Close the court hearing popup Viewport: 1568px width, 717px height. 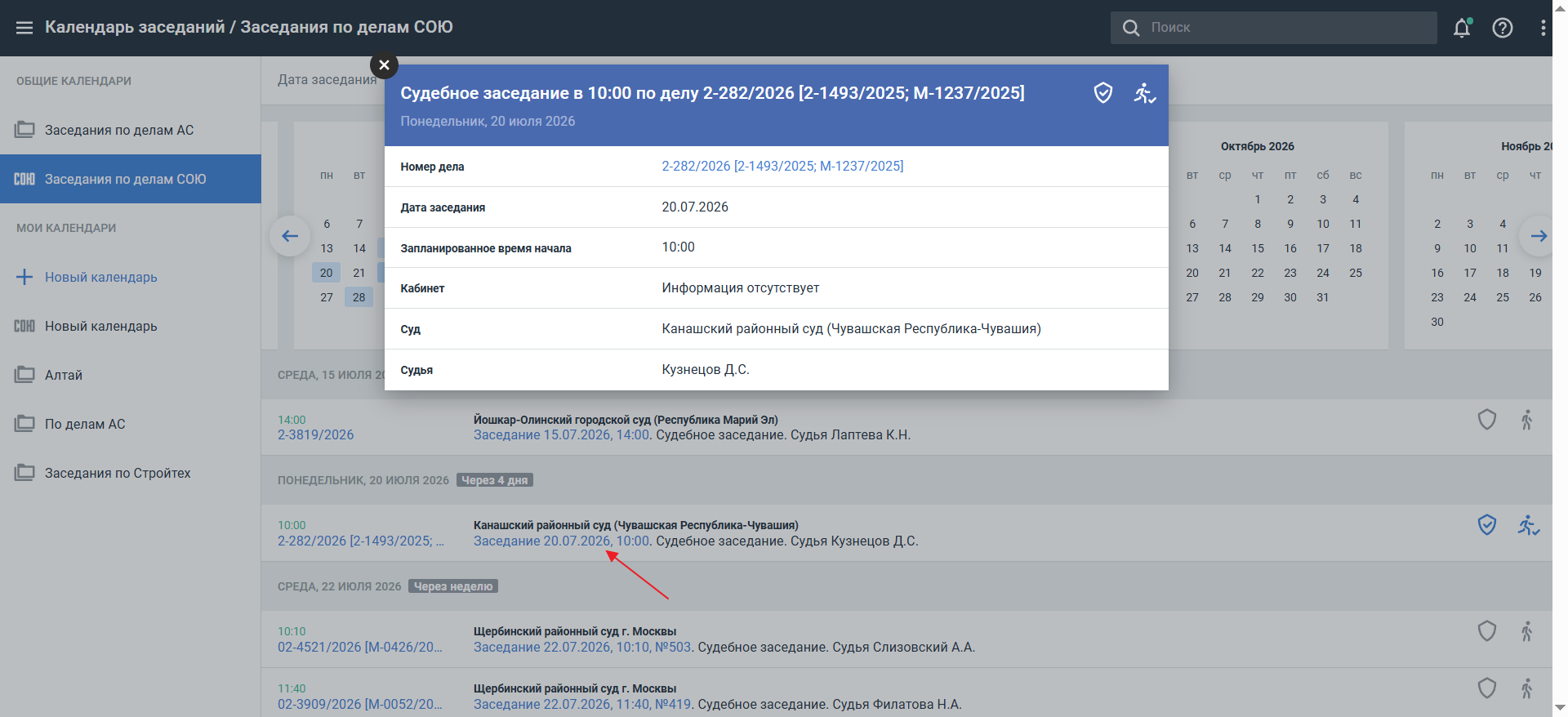pos(384,65)
